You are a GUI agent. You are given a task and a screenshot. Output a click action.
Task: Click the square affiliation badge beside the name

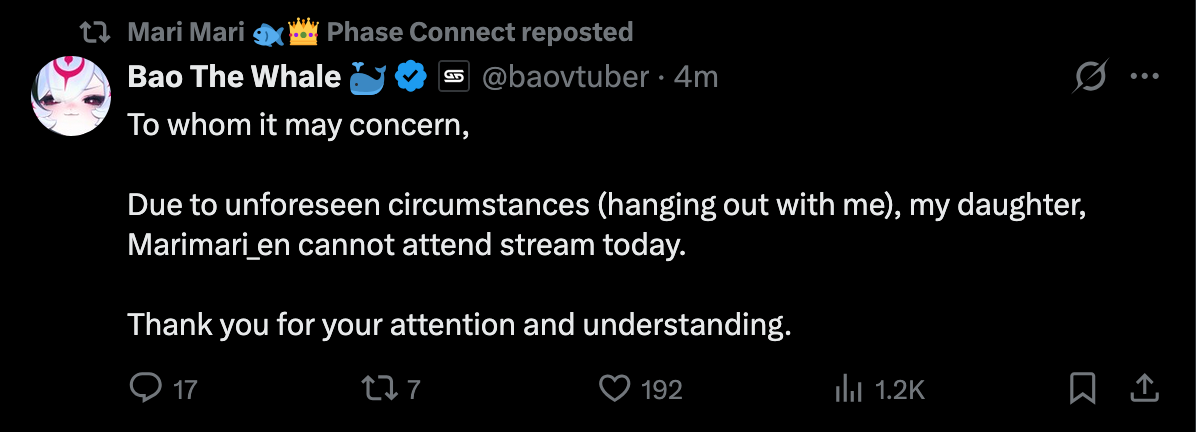[x=454, y=77]
